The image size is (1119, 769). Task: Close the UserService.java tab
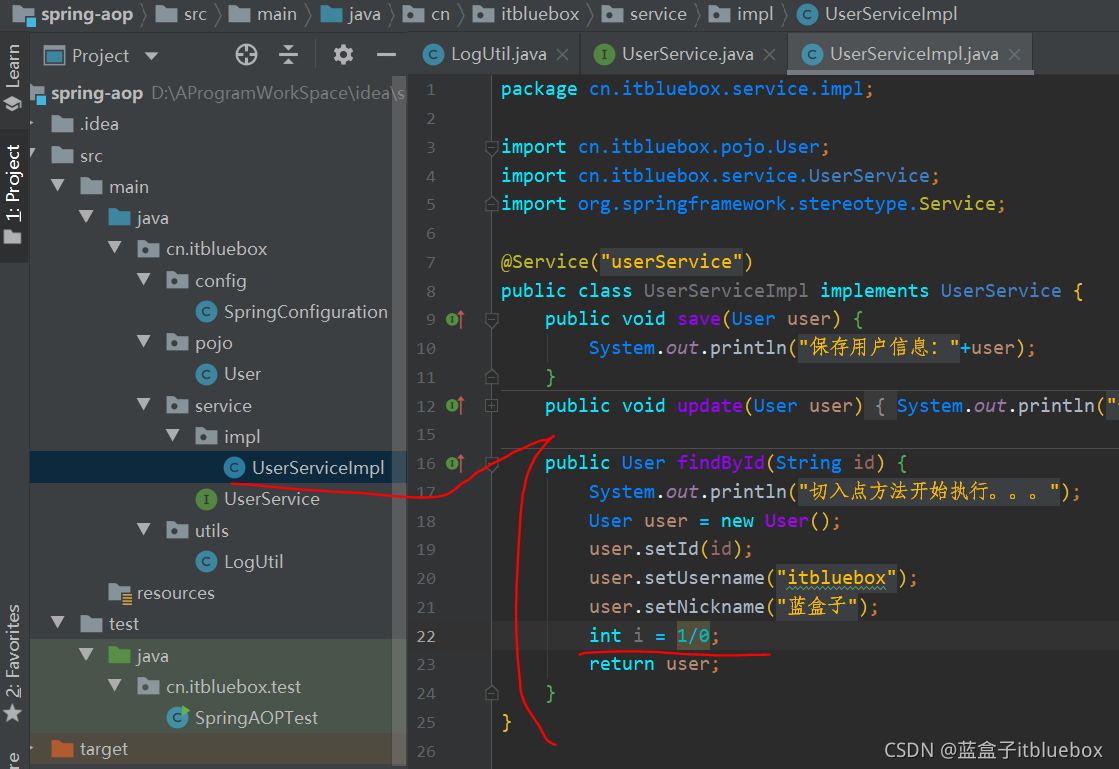tap(769, 54)
